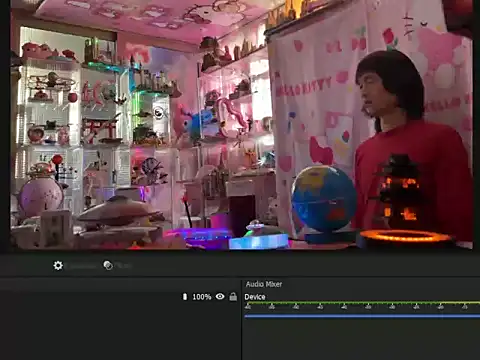
Task: Open source Properties via the gear icon
Action: [x=58, y=266]
